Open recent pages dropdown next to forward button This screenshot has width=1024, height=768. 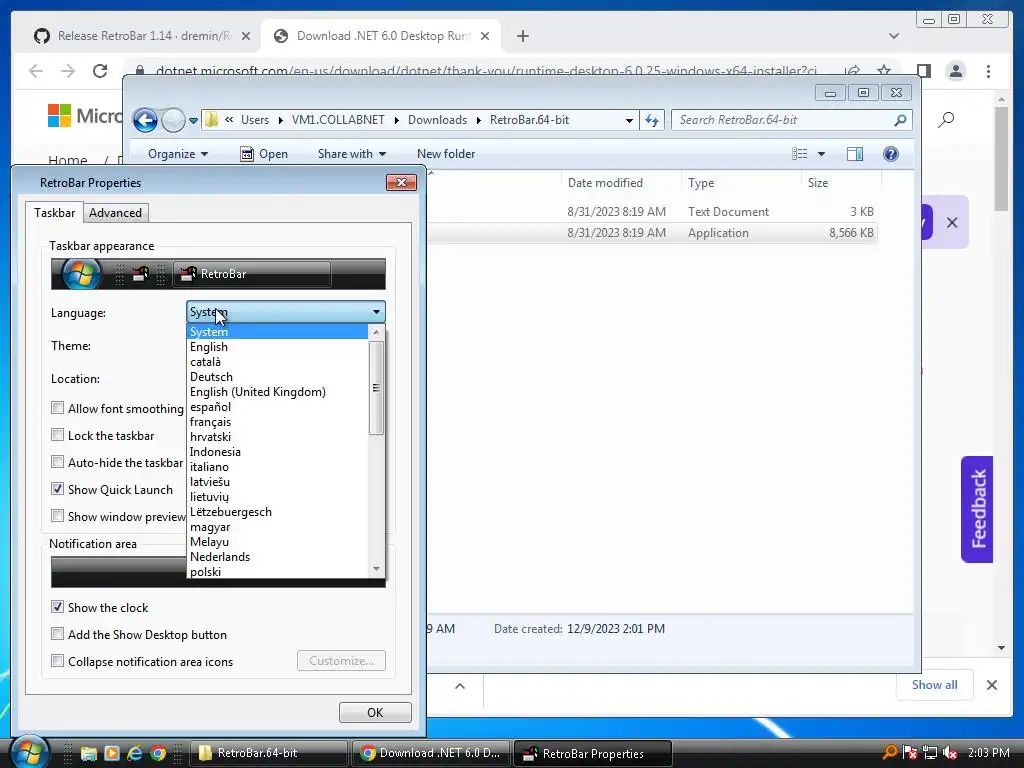[193, 120]
